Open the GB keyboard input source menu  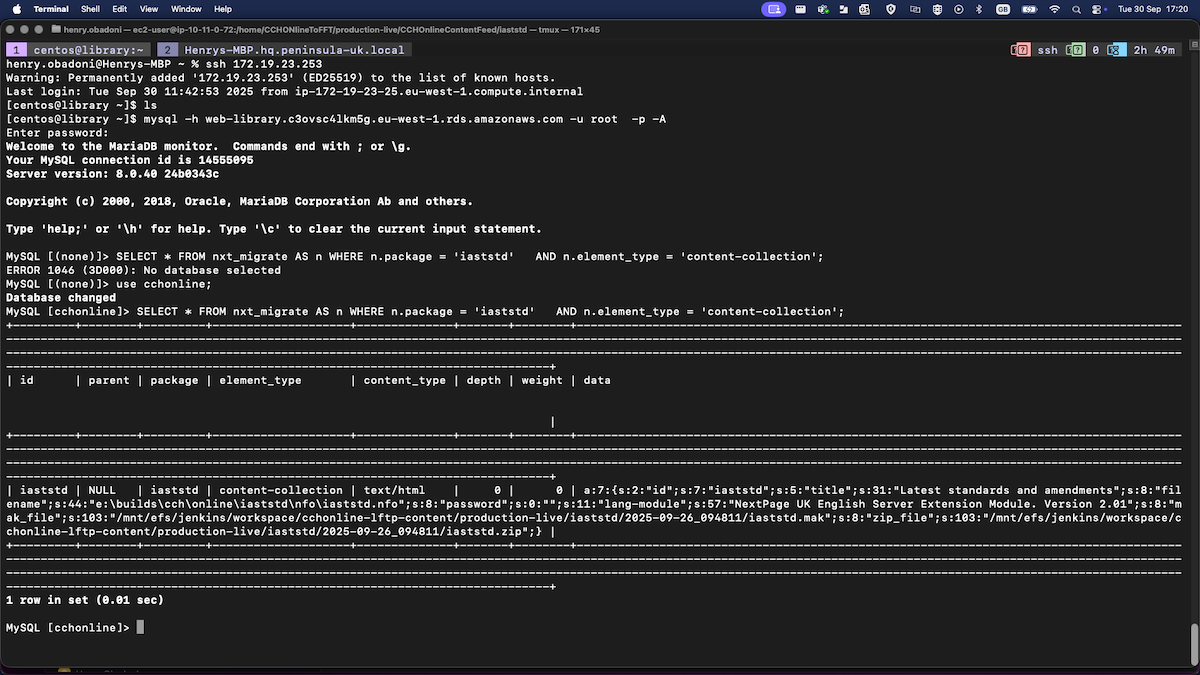coord(1003,9)
